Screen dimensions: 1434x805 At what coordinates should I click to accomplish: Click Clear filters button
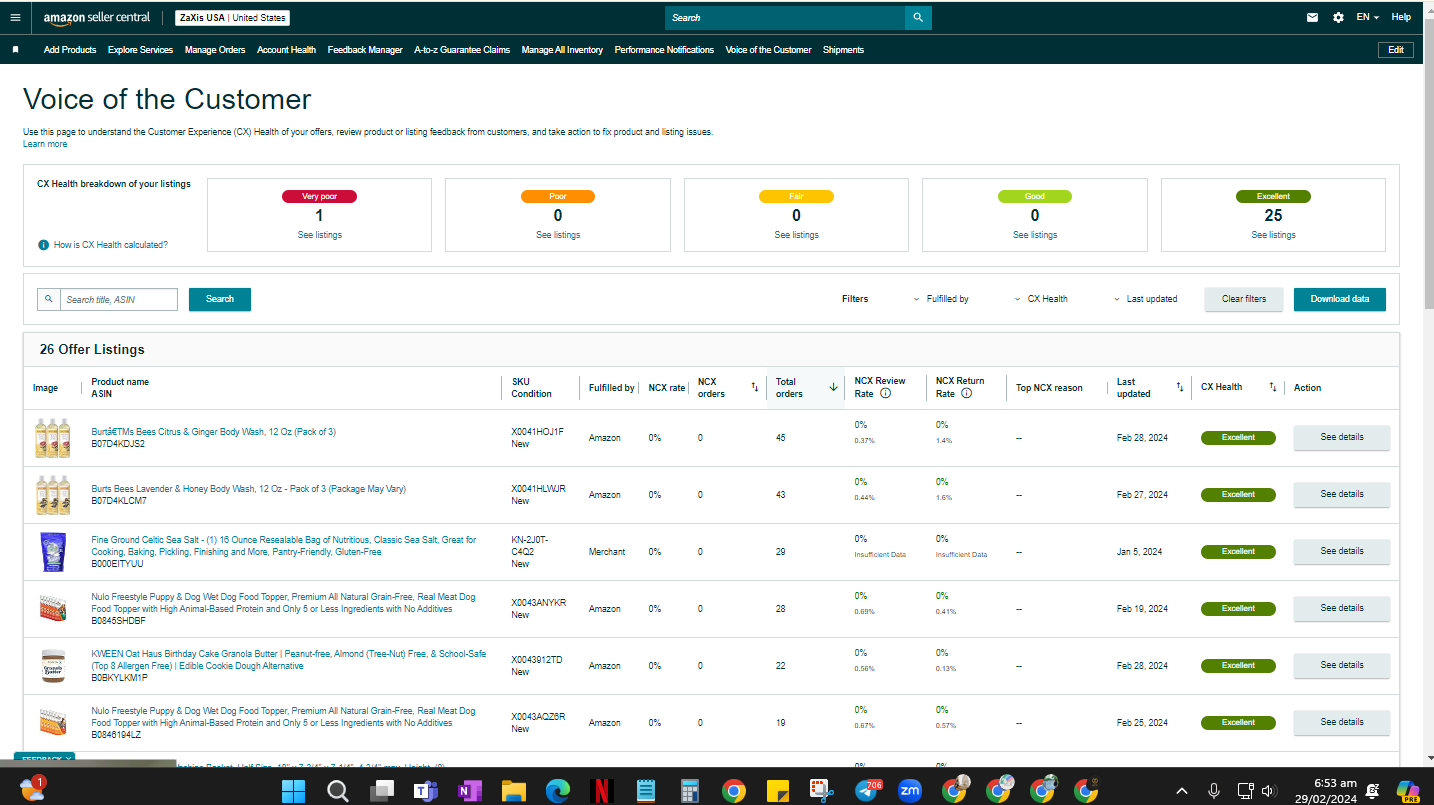tap(1244, 299)
